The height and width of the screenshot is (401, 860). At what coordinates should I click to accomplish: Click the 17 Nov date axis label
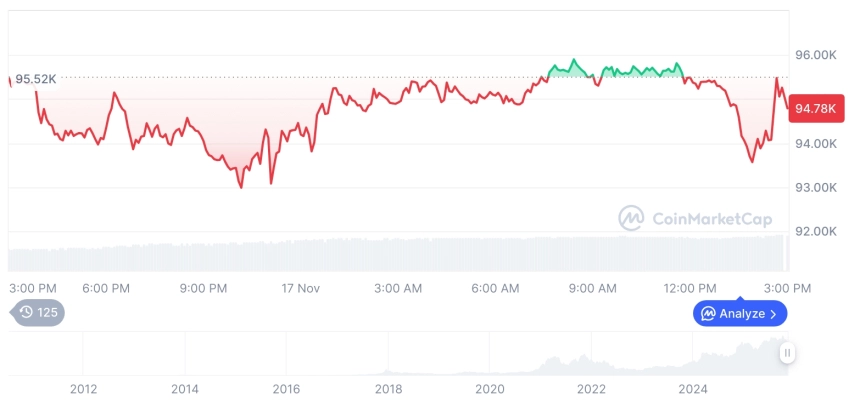coord(300,288)
